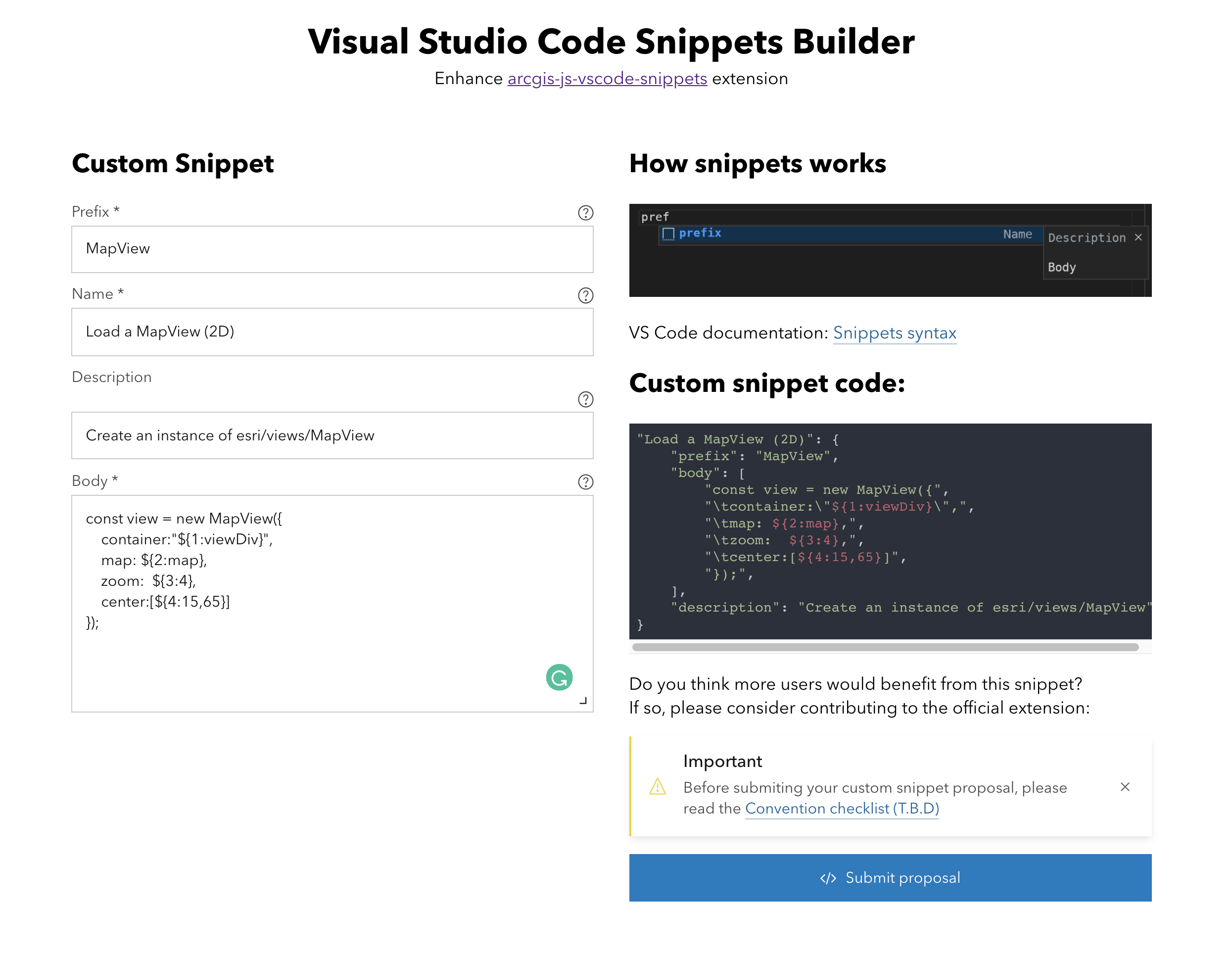Open the Snippets syntax documentation link
The image size is (1232, 954).
point(894,333)
